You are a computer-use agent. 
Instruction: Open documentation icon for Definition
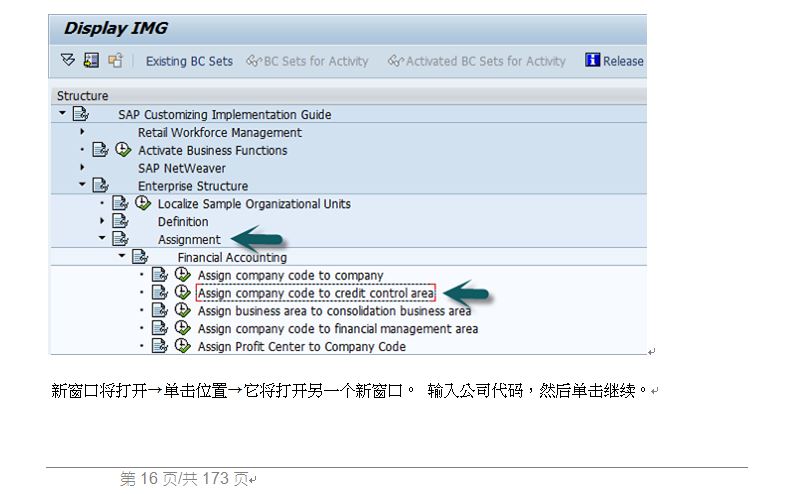tap(120, 221)
